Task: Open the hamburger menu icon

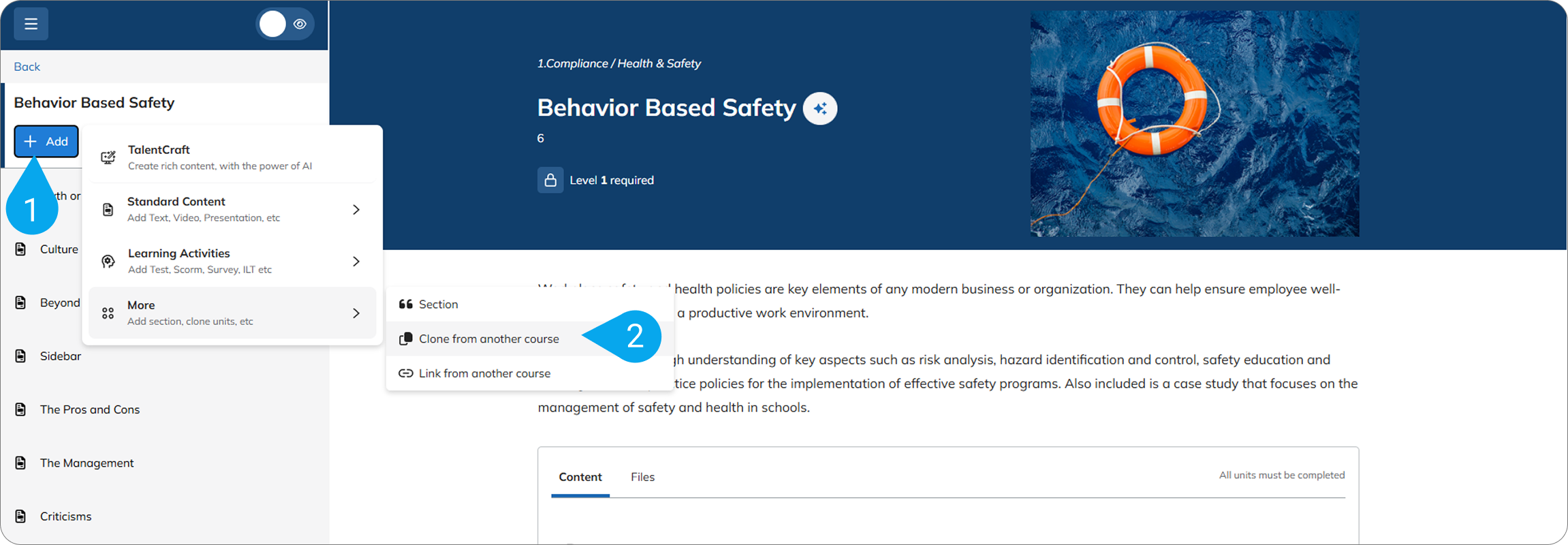Action: [31, 24]
